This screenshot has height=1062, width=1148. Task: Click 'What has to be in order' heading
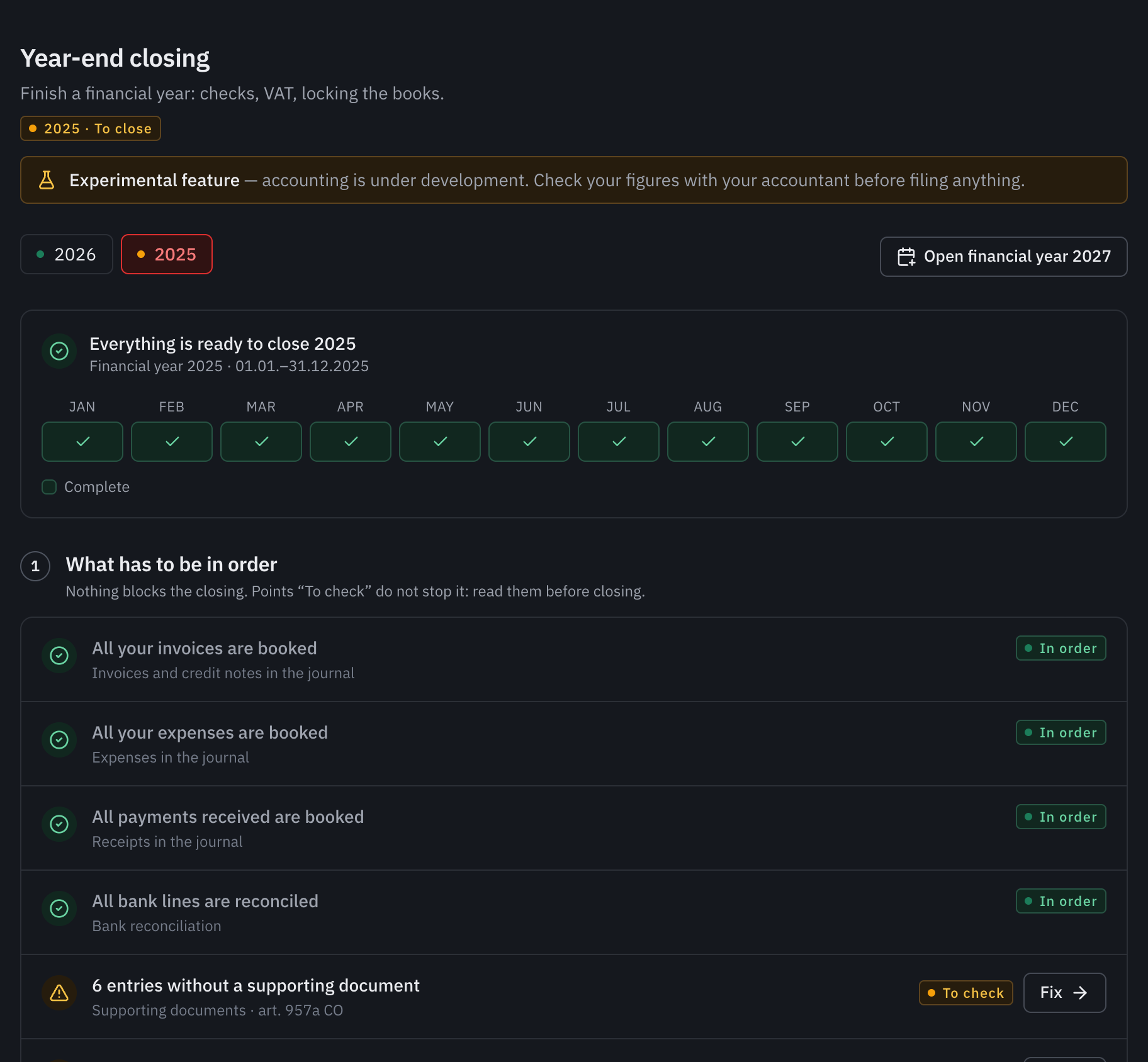coord(171,564)
